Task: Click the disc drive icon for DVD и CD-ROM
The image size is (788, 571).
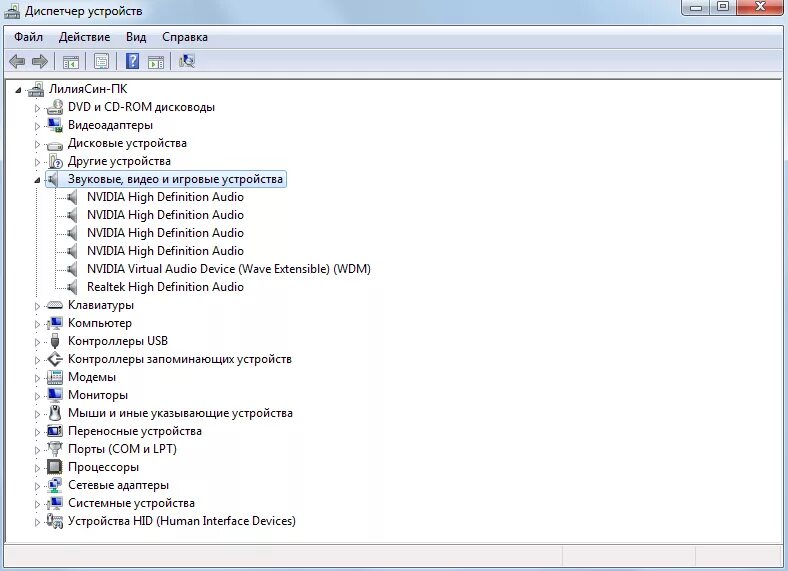Action: click(x=55, y=107)
